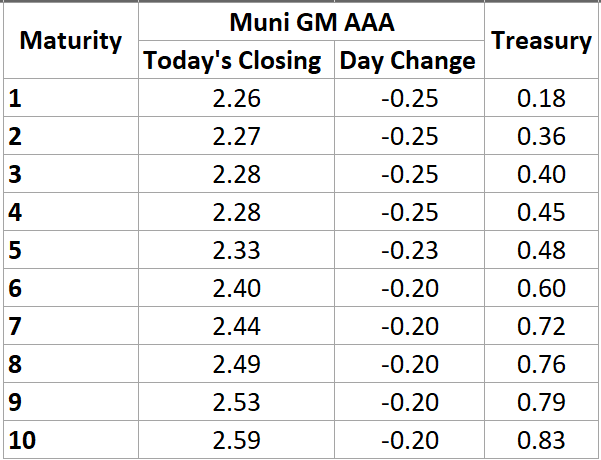Click the Treasury value 0.45
The width and height of the screenshot is (601, 460).
pyautogui.click(x=542, y=213)
